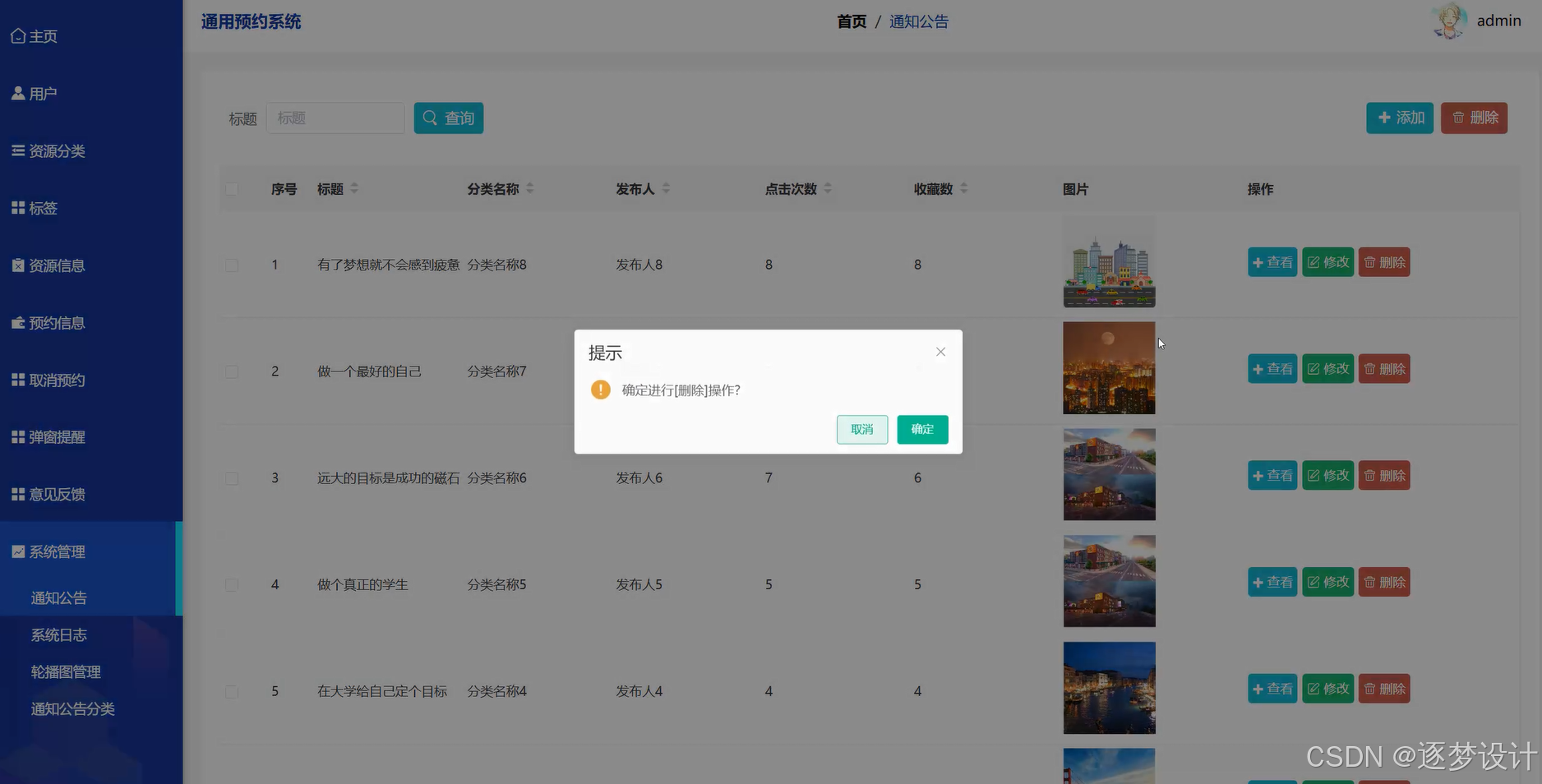The height and width of the screenshot is (784, 1542).
Task: Toggle the select-all header checkbox
Action: coord(232,189)
